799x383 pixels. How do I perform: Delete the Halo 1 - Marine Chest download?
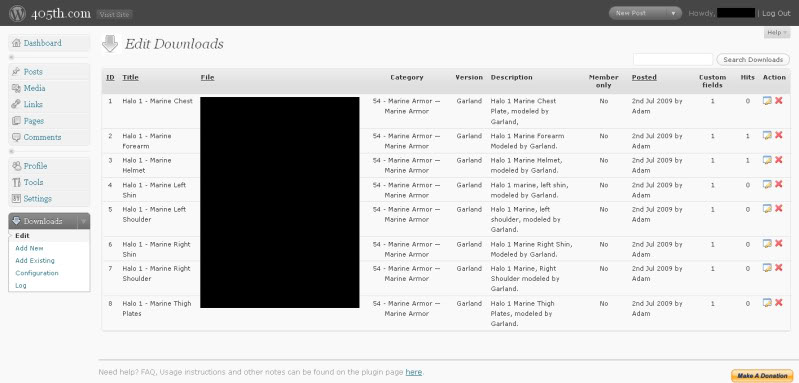tap(779, 101)
